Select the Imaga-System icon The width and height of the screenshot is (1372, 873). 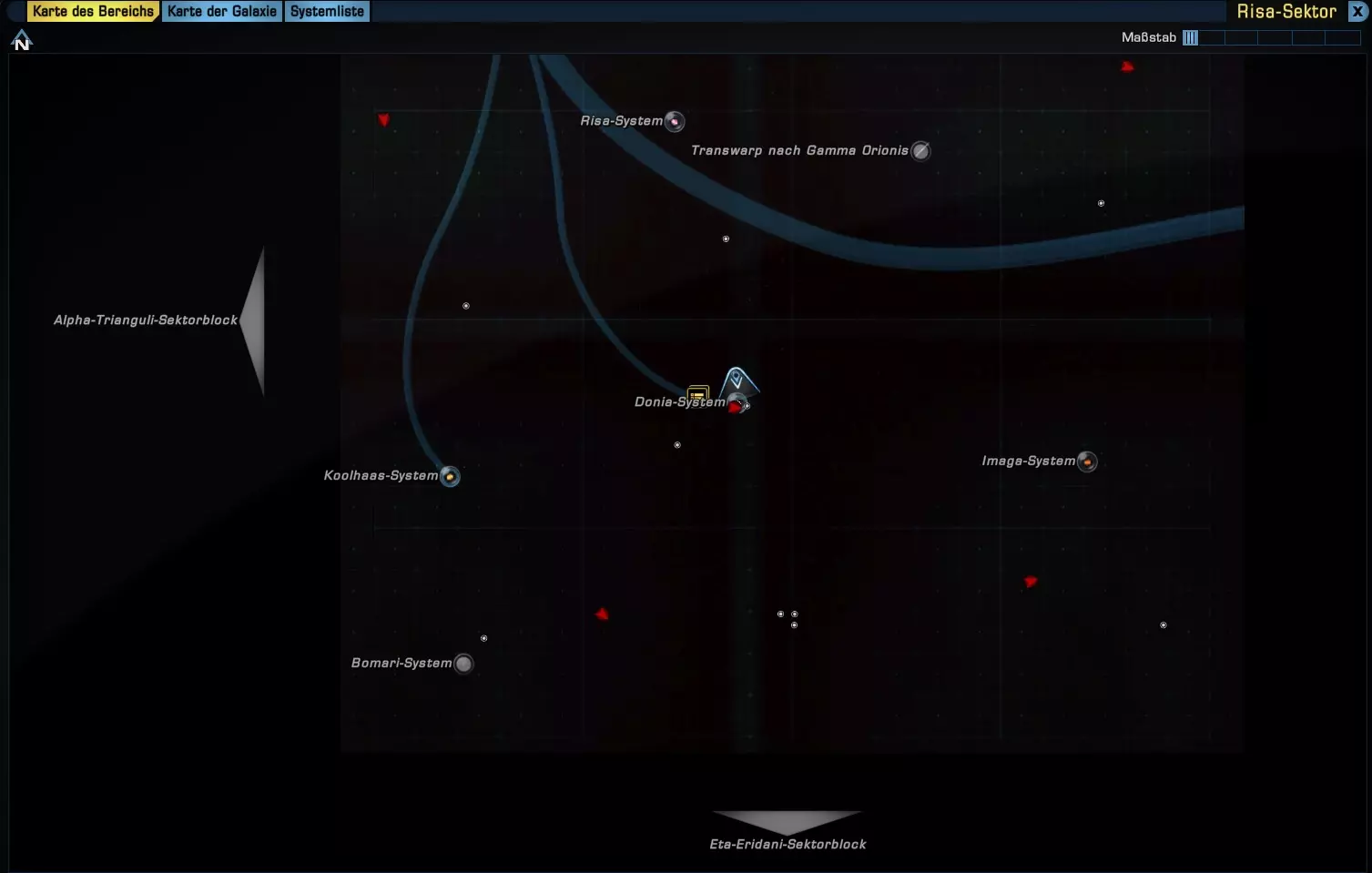1087,462
